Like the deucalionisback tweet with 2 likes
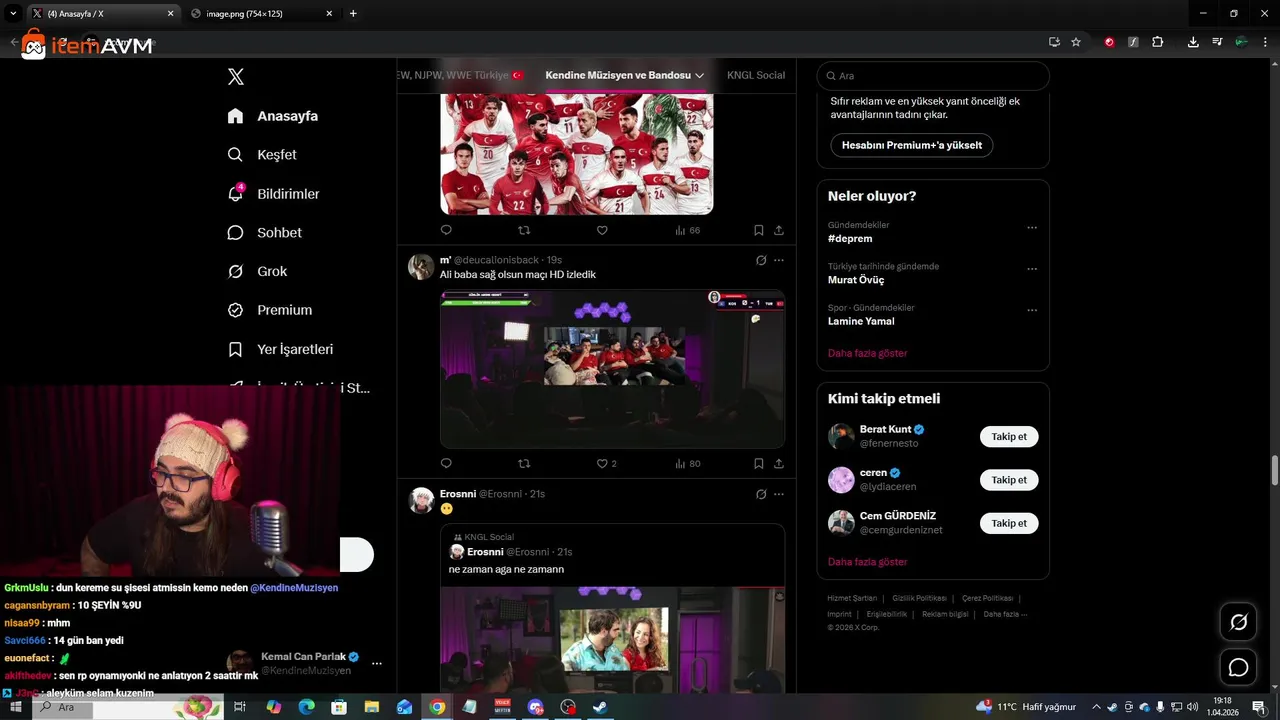The image size is (1280, 720). tap(606, 463)
